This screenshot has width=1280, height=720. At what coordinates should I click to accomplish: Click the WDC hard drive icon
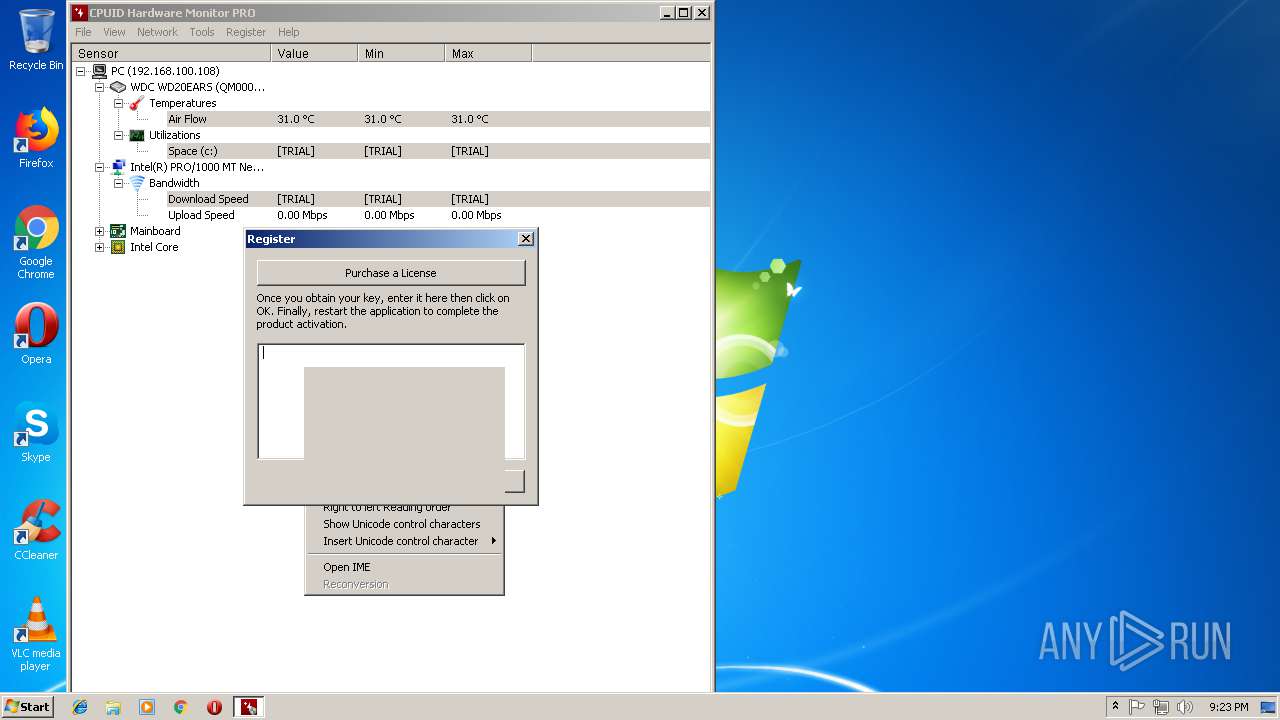118,87
